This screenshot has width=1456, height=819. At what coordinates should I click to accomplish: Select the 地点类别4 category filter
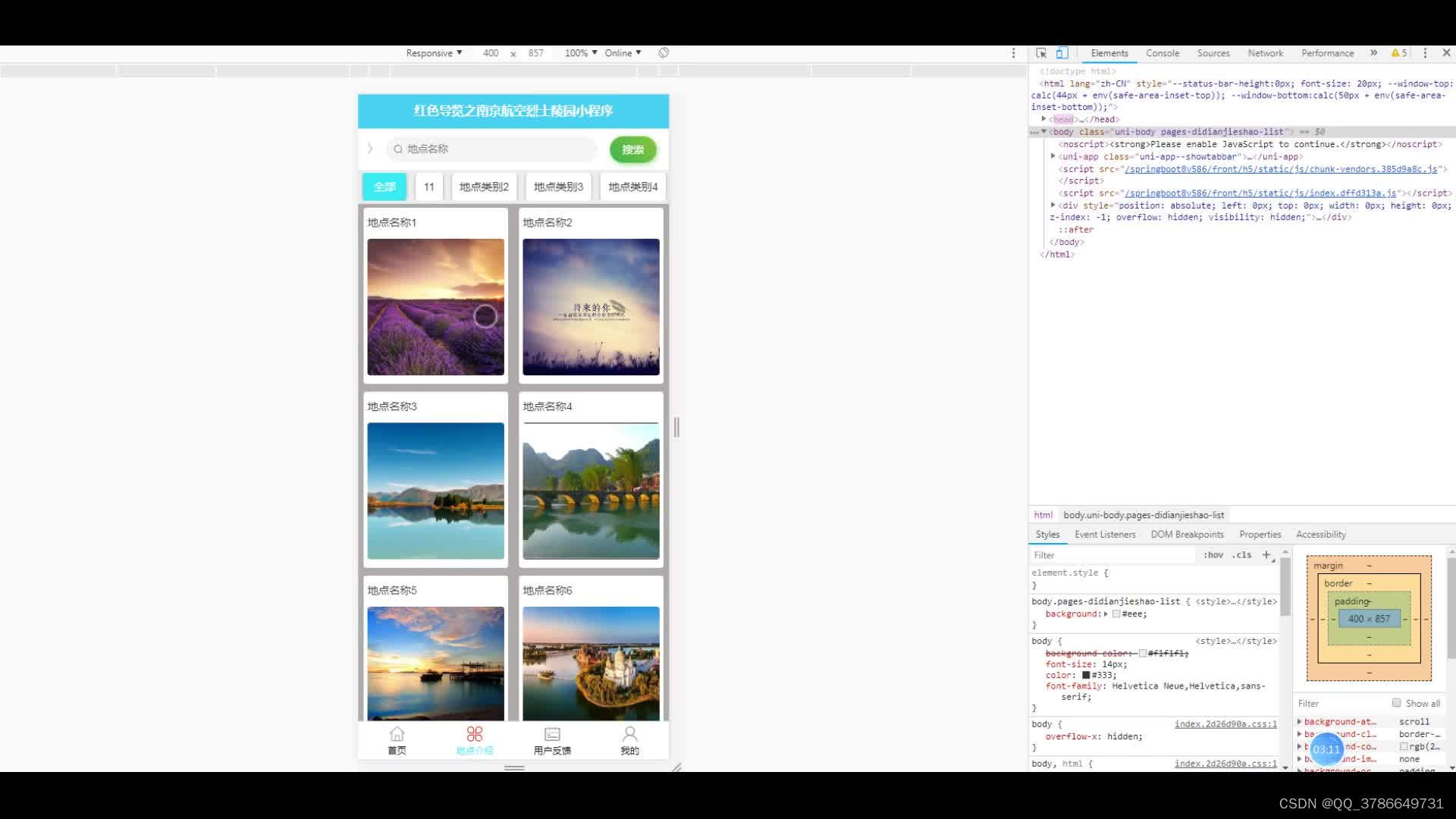pos(633,187)
